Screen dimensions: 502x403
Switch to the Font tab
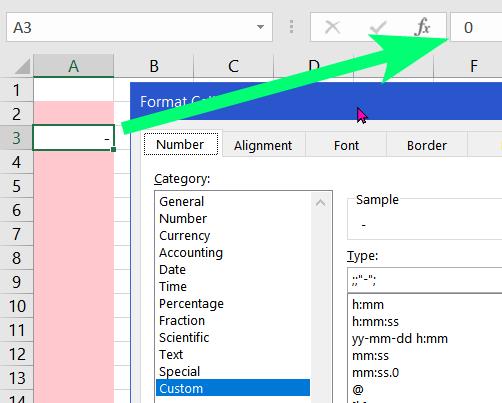(346, 146)
